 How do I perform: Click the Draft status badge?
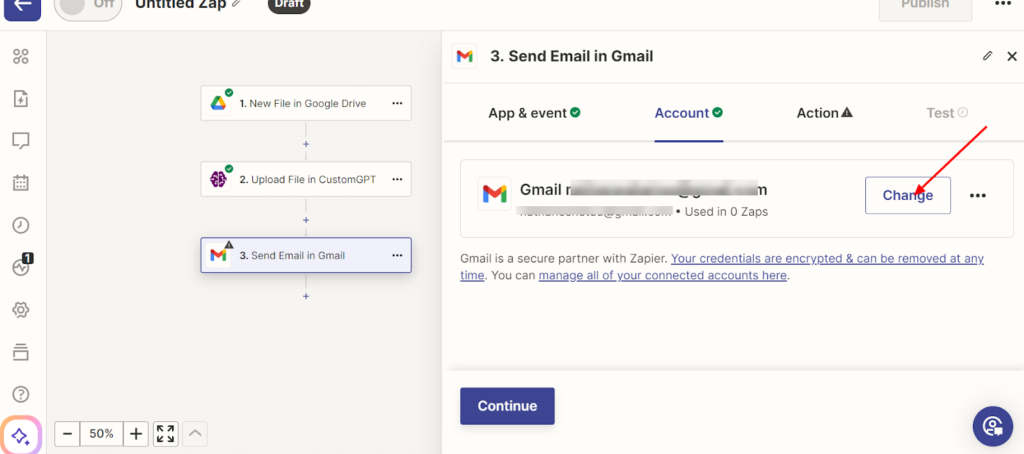pos(289,5)
